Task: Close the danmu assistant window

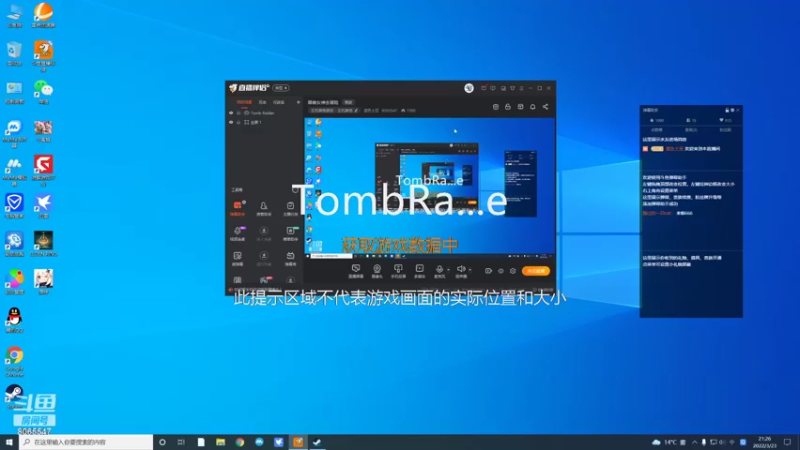Action: coord(738,110)
